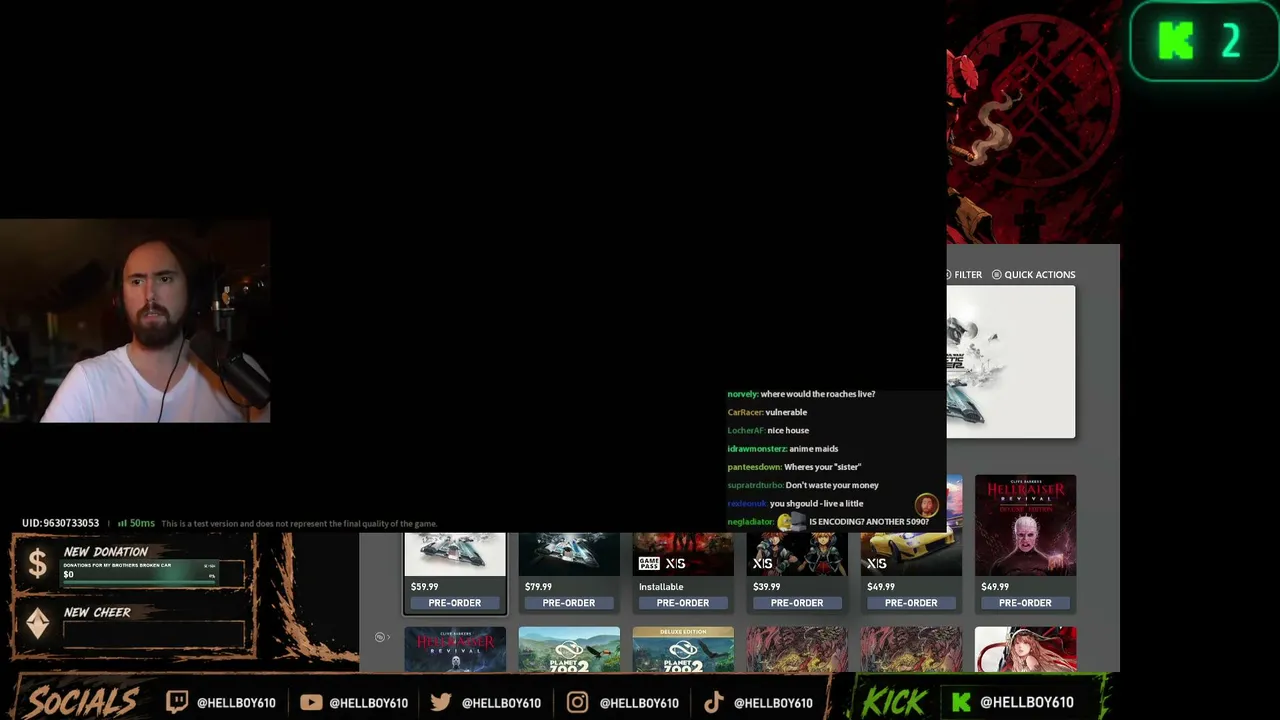Click LocherAF's 'nice house' chat message
Screen dimensions: 1280x720
click(768, 430)
